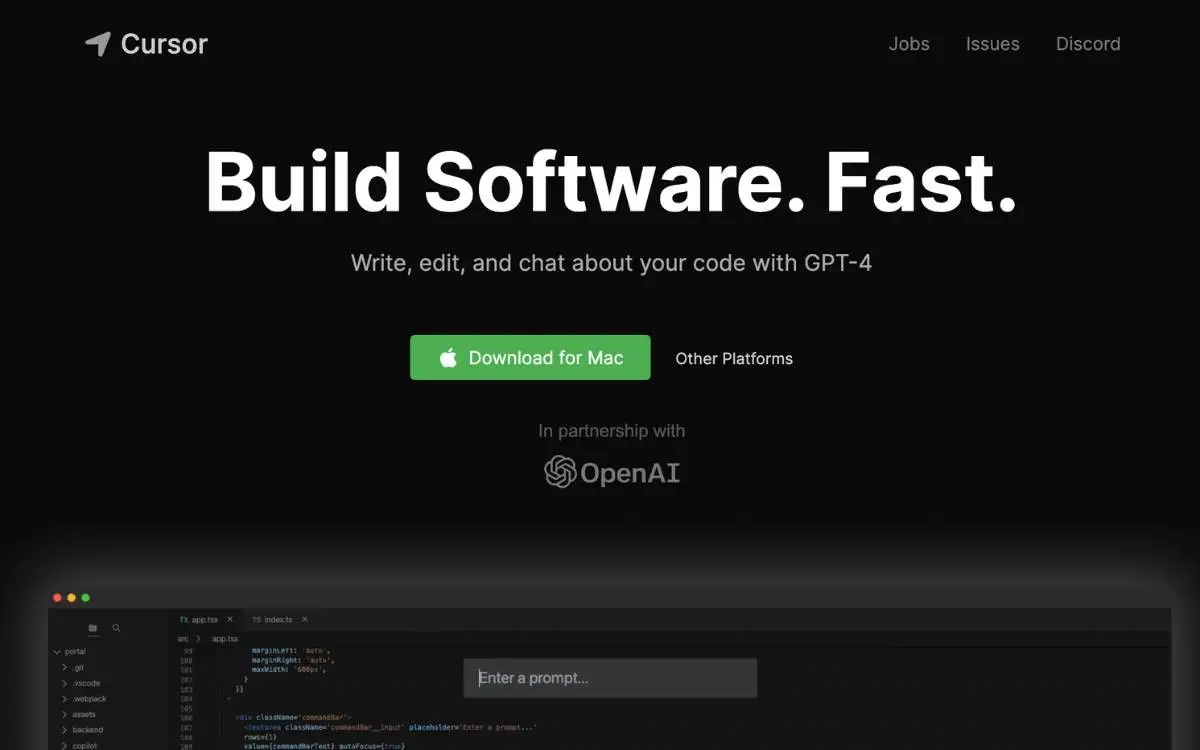Focus the Enter a prompt input box

click(610, 678)
